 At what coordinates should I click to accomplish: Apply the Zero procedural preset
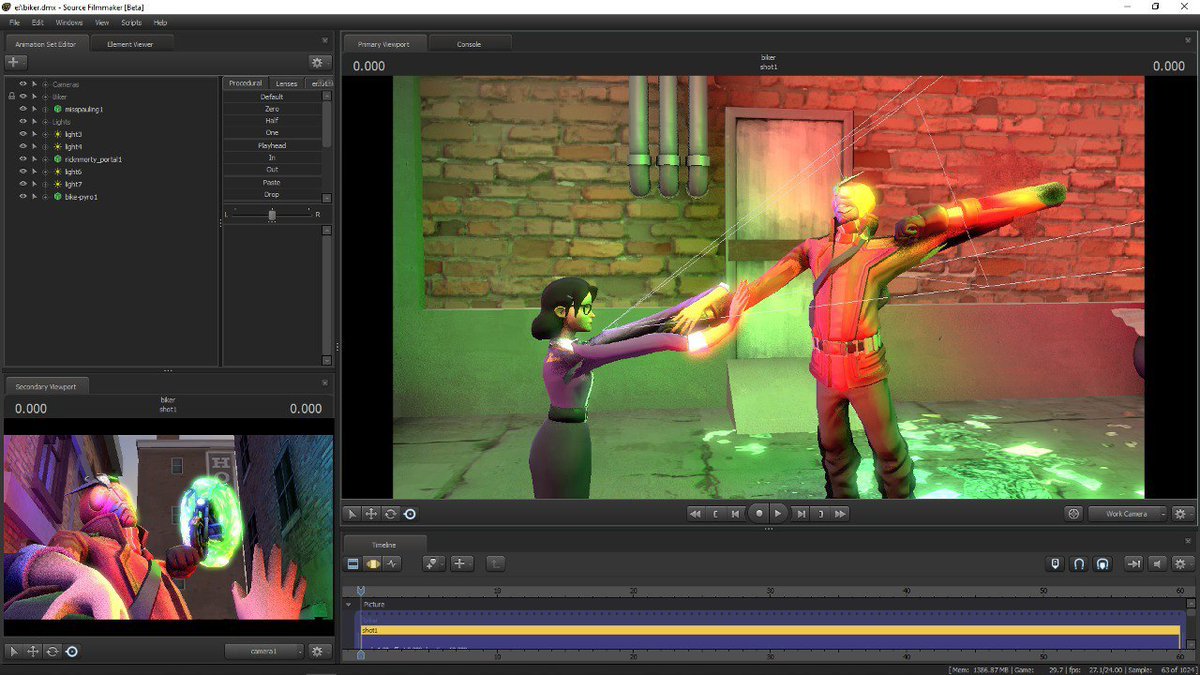coord(272,109)
